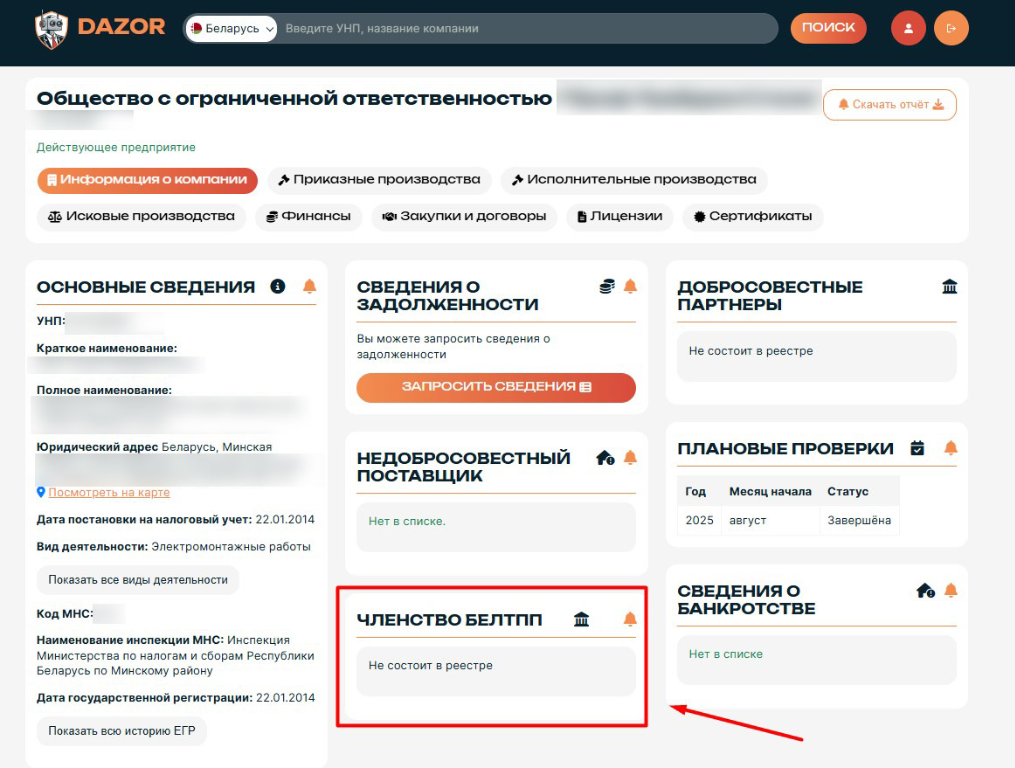Expand EGR history with Показать всю историю ЕГР
Screen dimensions: 1015x768
121,731
